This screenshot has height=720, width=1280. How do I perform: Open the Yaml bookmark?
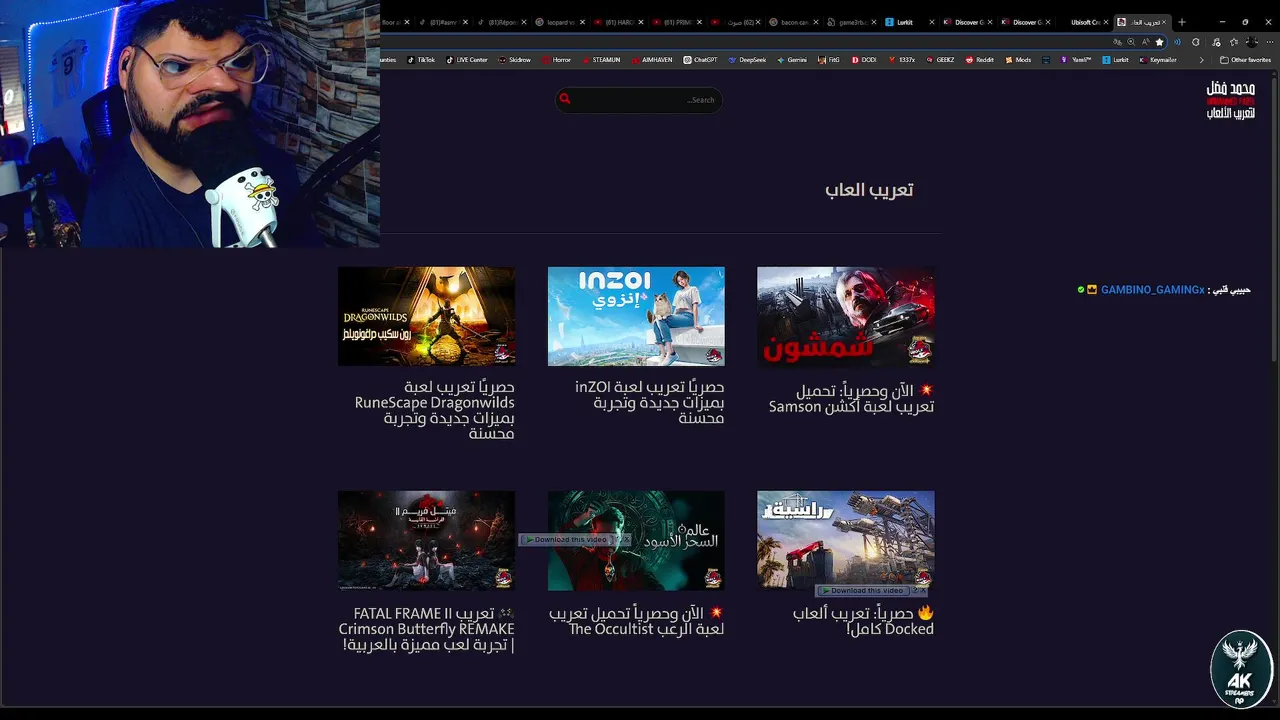(x=1076, y=60)
